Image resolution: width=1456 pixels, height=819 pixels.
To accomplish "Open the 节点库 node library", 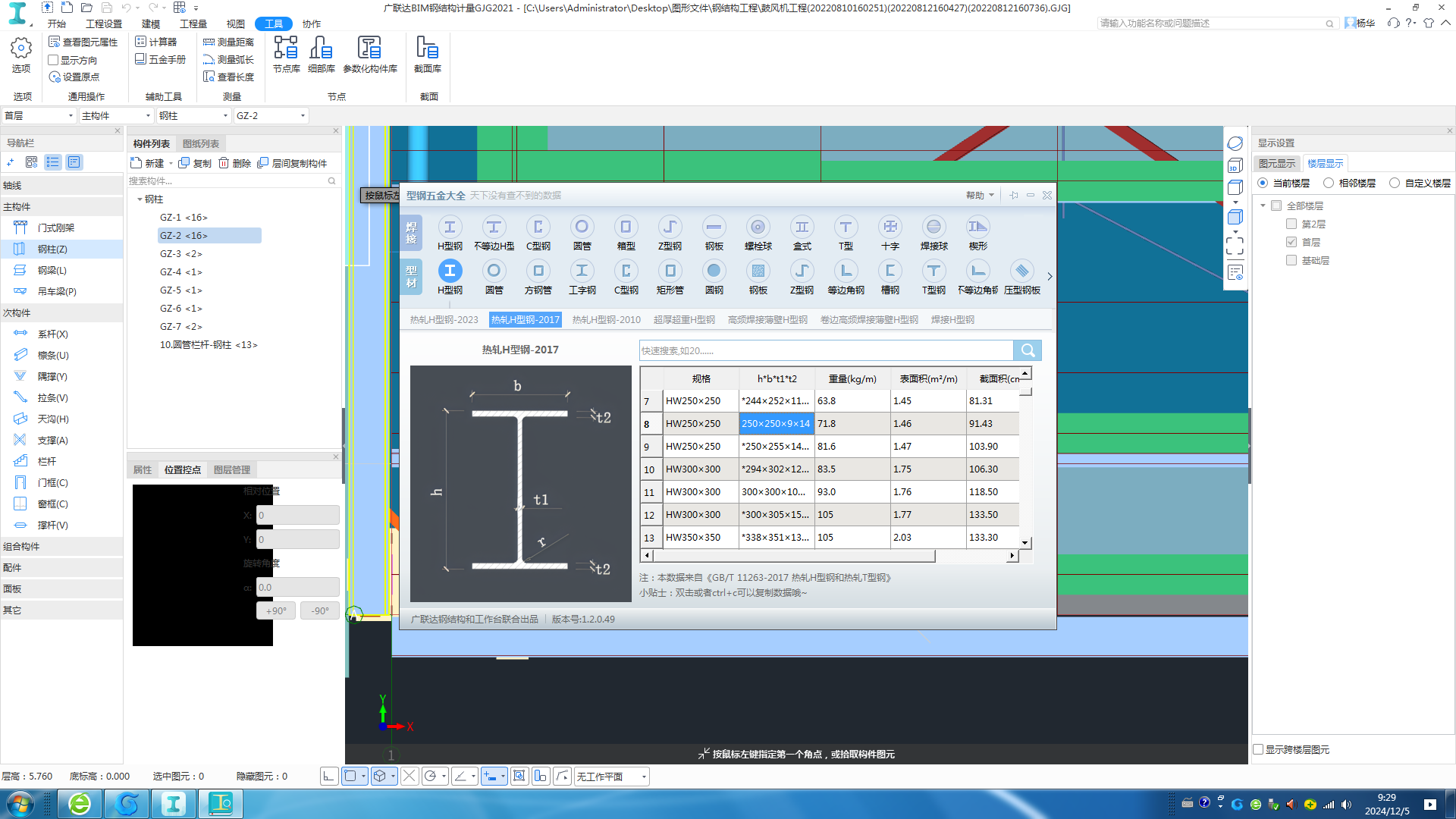I will (286, 54).
